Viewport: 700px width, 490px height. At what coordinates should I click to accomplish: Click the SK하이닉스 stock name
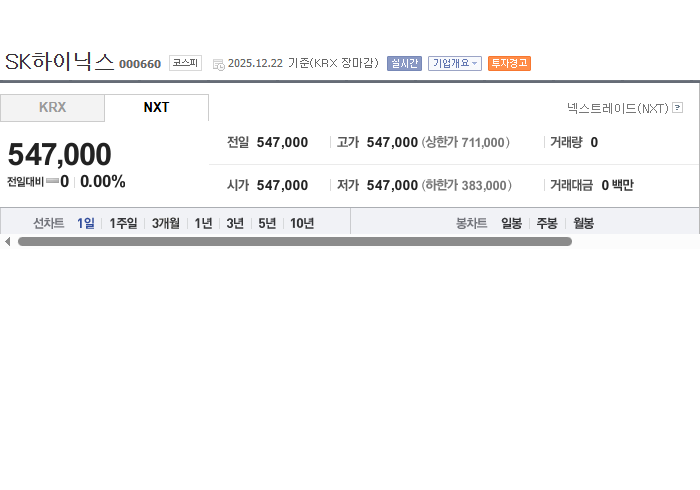click(x=59, y=62)
